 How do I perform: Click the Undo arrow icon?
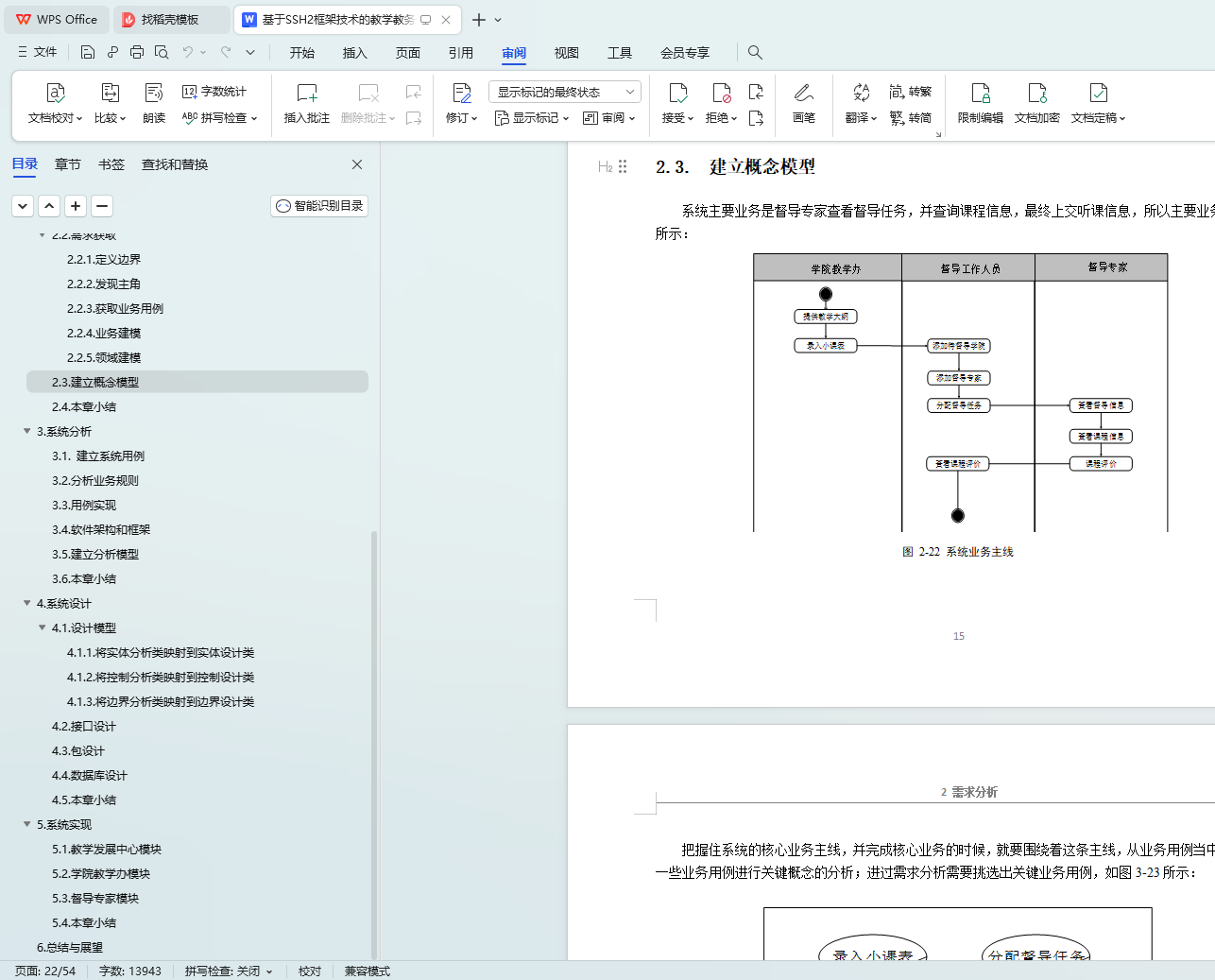point(188,52)
